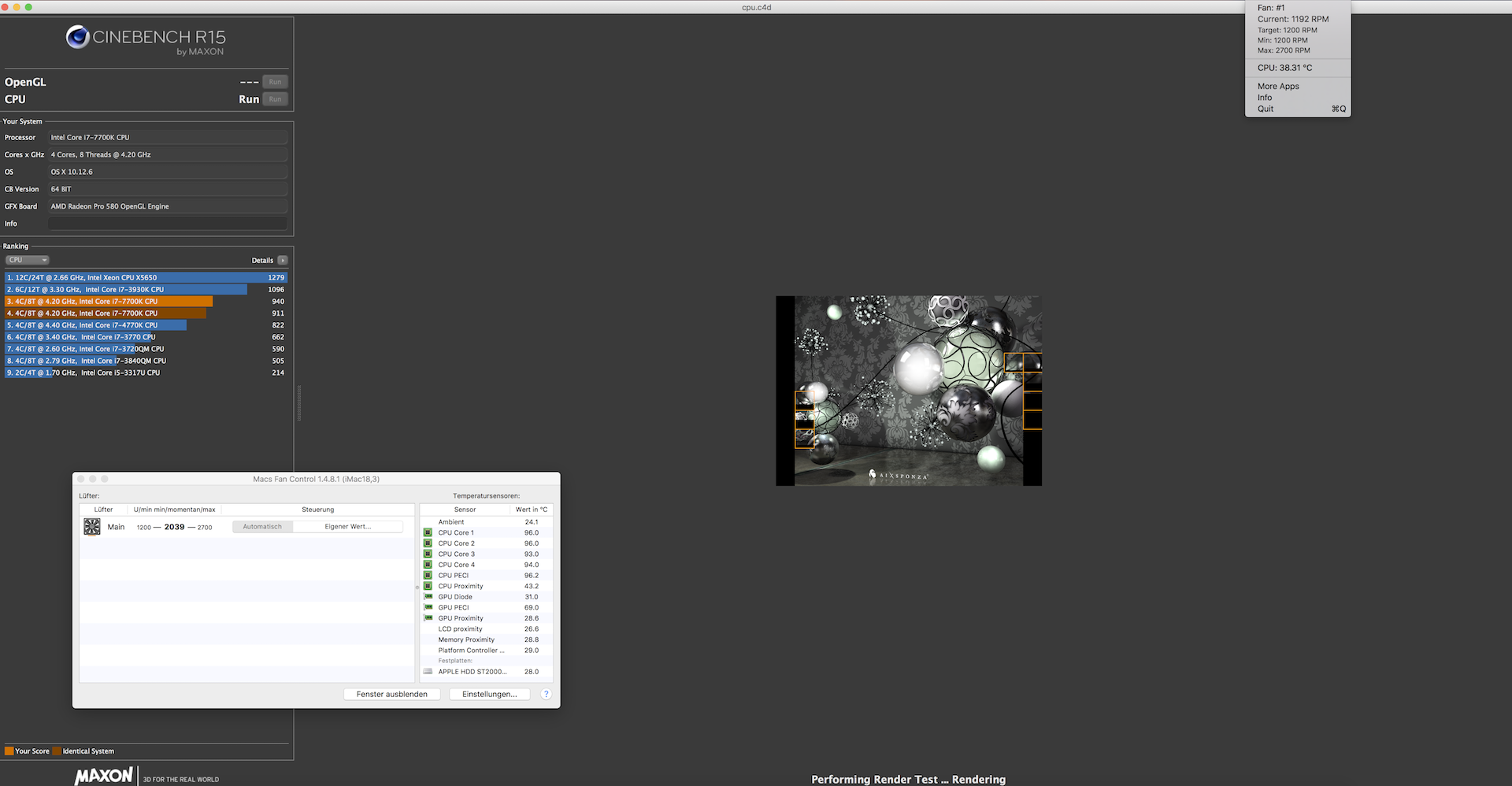The image size is (1512, 786).
Task: Select ranking row 5 Core i7-4770K
Action: point(146,324)
